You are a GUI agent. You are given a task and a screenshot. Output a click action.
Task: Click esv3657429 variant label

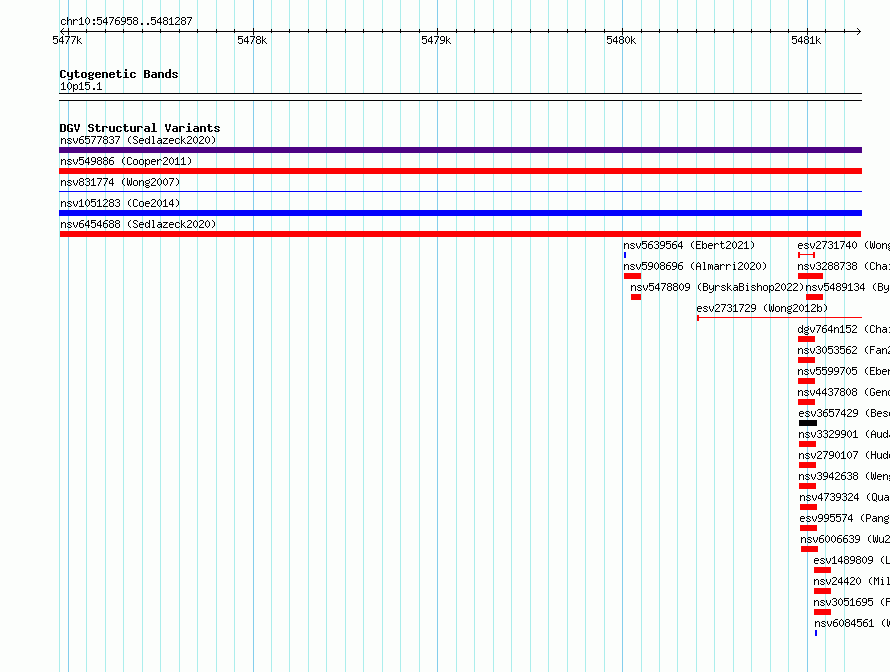pyautogui.click(x=844, y=413)
